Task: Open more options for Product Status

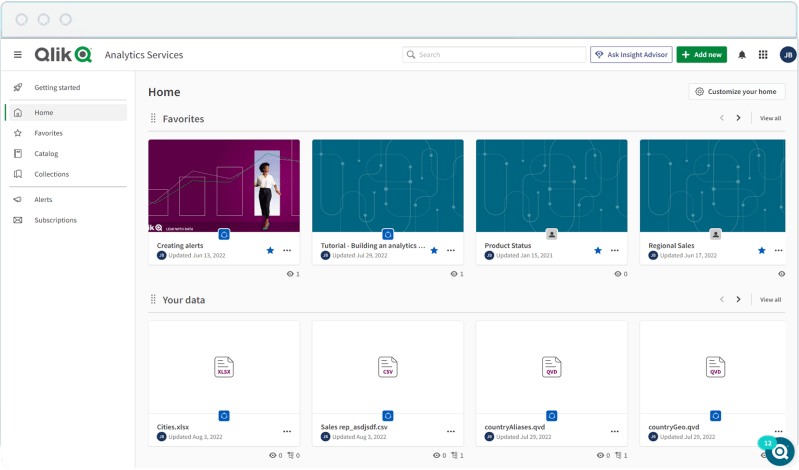Action: (614, 250)
